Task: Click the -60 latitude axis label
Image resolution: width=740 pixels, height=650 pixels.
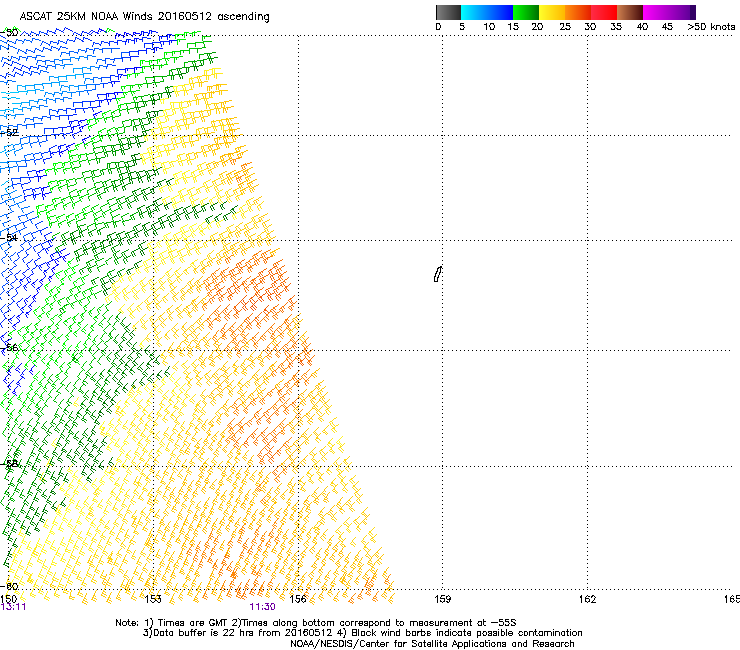Action: pyautogui.click(x=9, y=586)
